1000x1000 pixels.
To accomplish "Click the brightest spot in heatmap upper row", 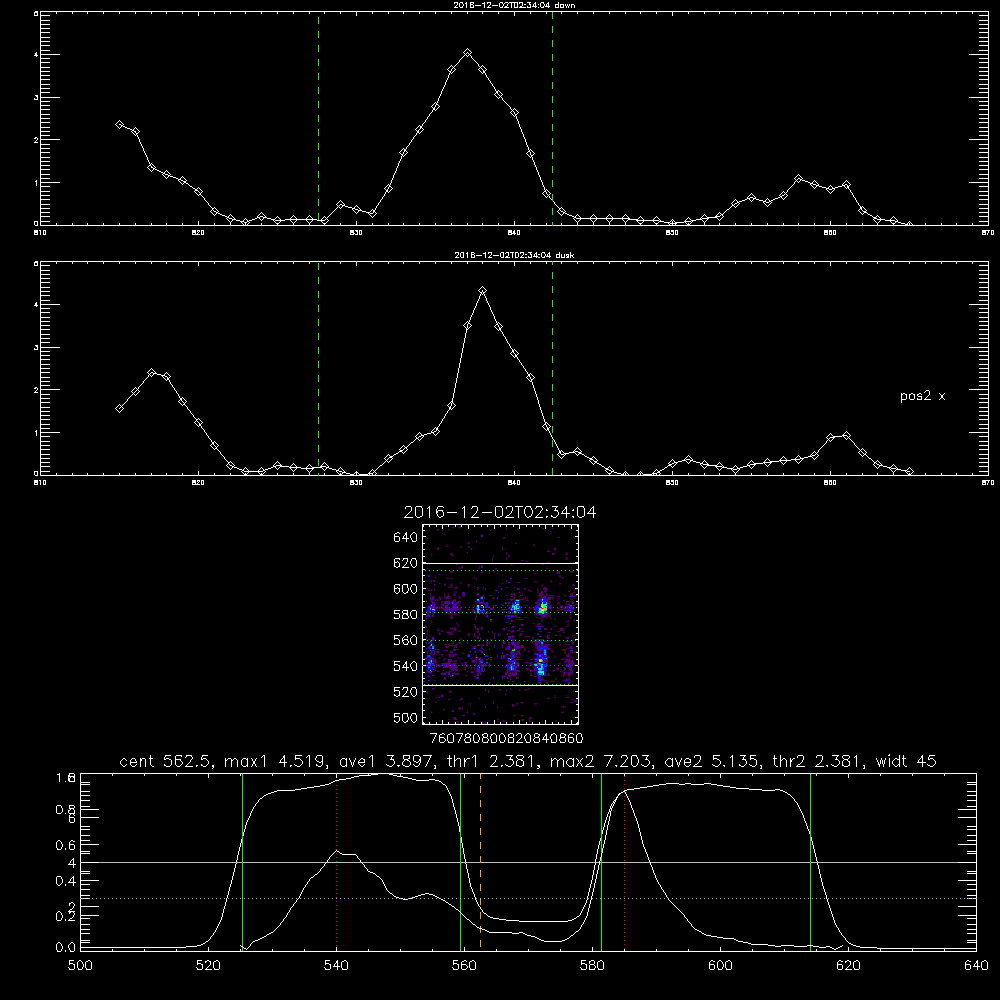I will 543,608.
